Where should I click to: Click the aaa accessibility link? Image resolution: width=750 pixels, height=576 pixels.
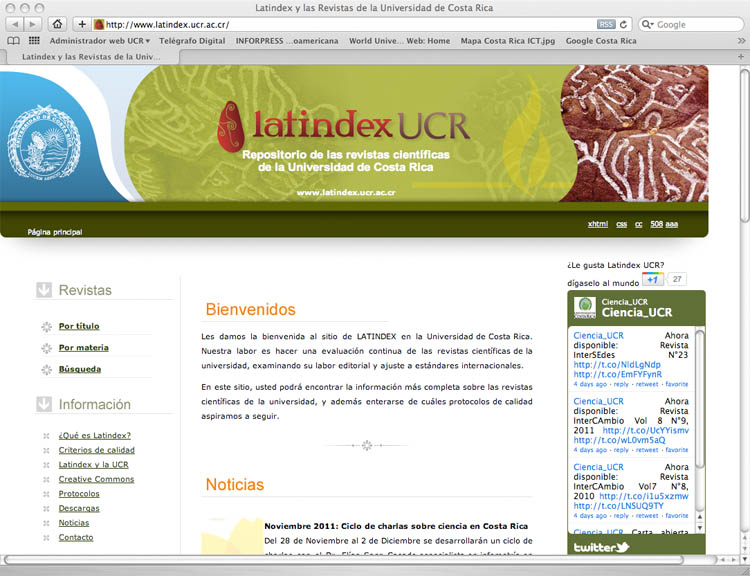[672, 224]
